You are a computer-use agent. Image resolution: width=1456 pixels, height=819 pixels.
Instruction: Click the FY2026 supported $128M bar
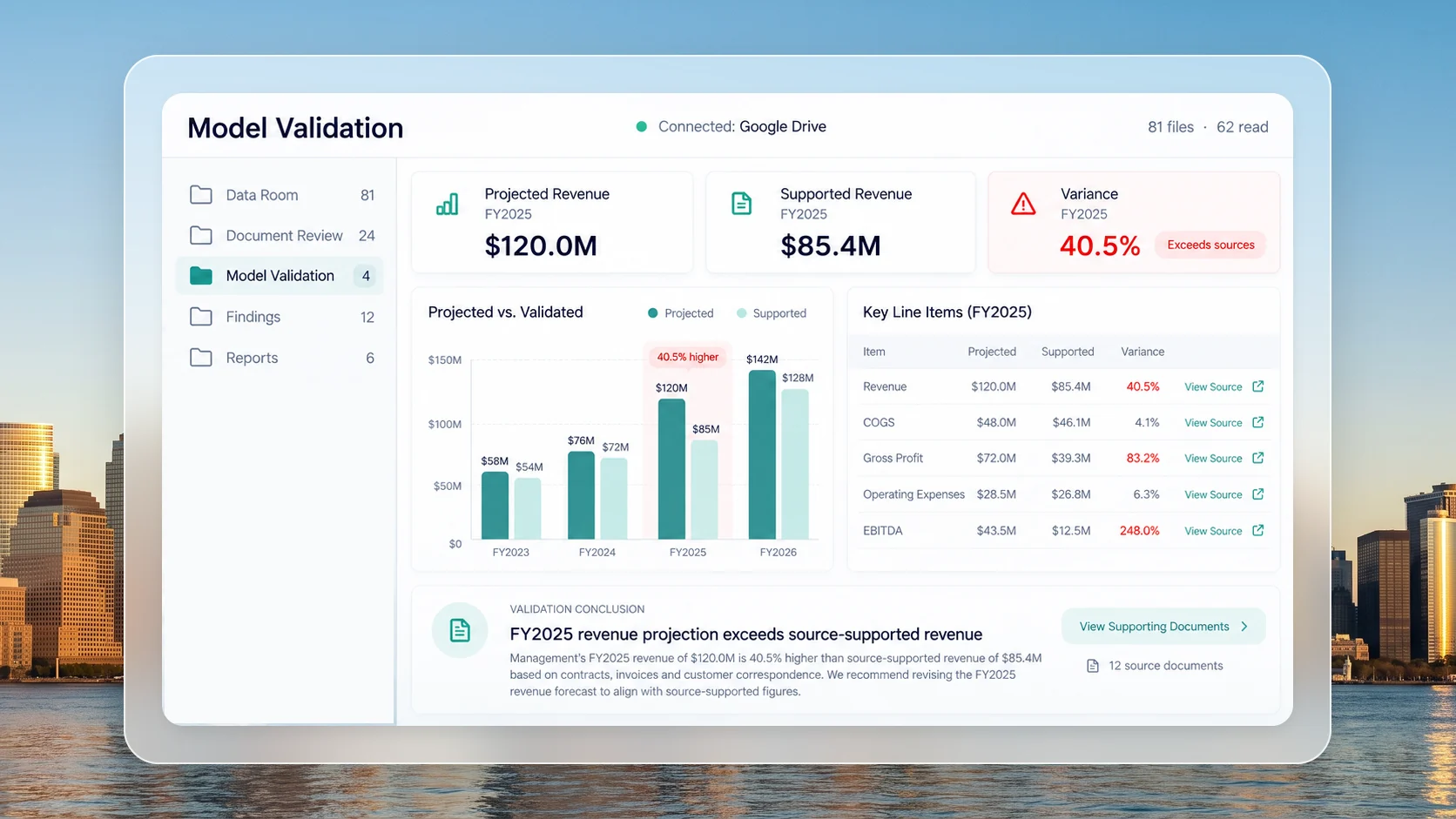(795, 464)
